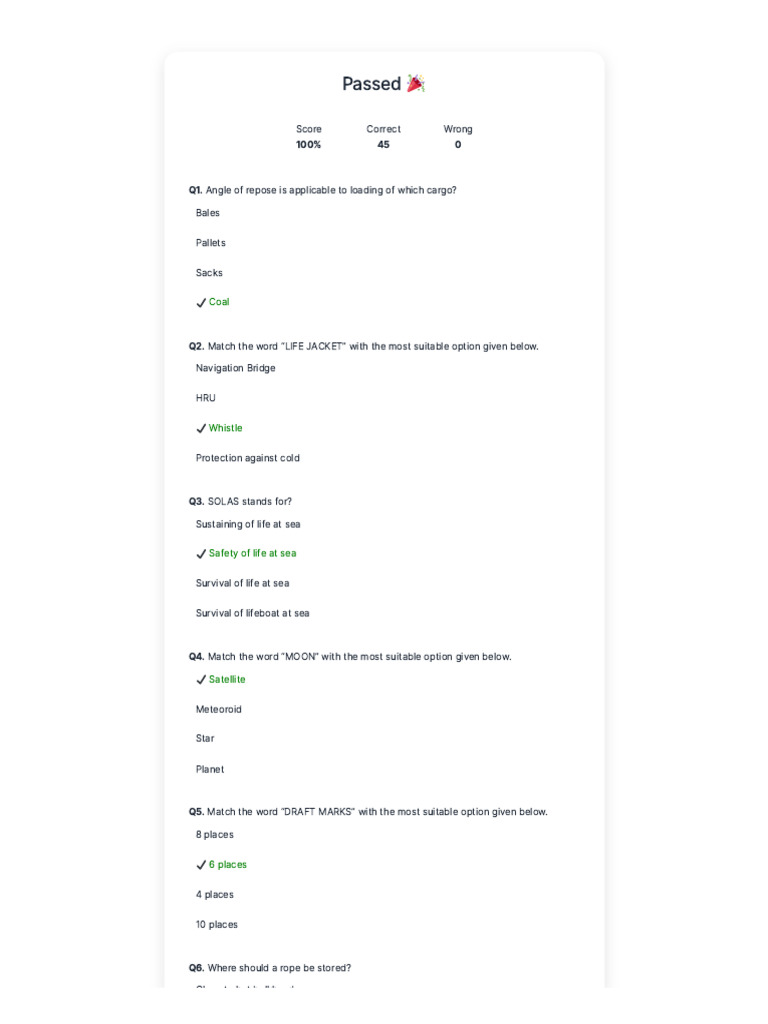Choose Protection against cold option
The height and width of the screenshot is (1024, 768).
(248, 458)
